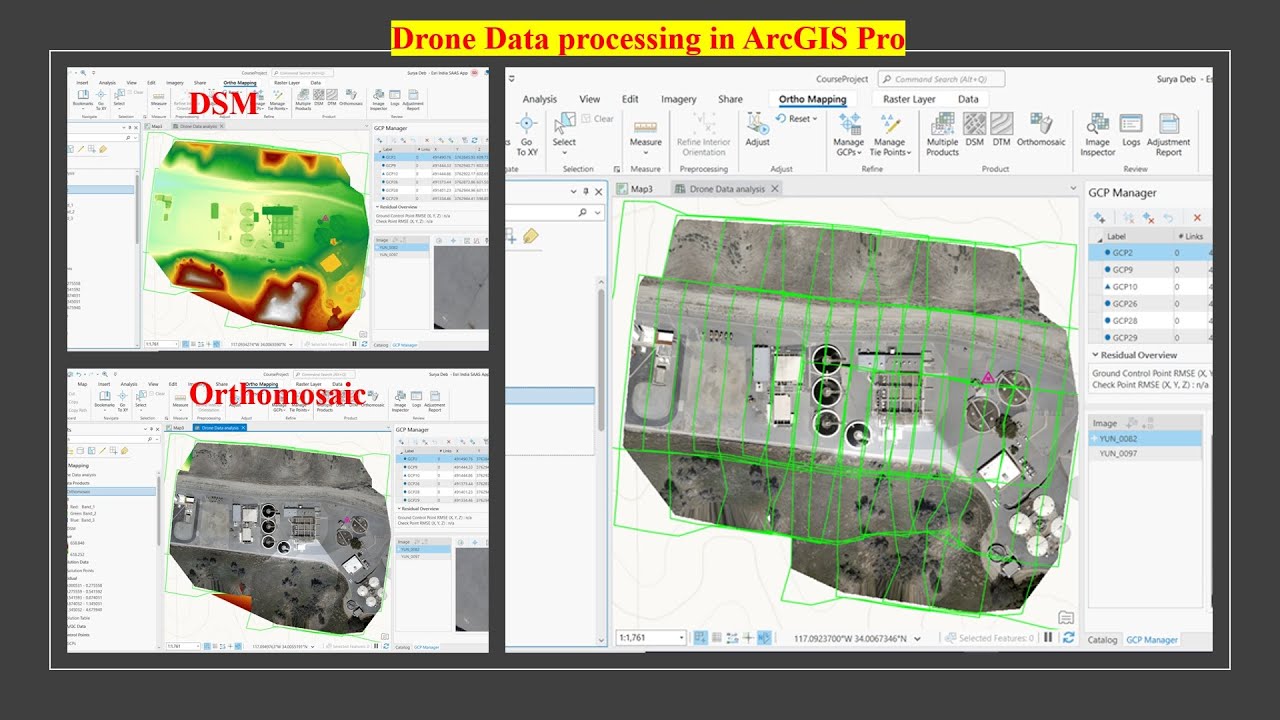Viewport: 1280px width, 720px height.
Task: Open the Image Inspector in the large window
Action: 1097,134
